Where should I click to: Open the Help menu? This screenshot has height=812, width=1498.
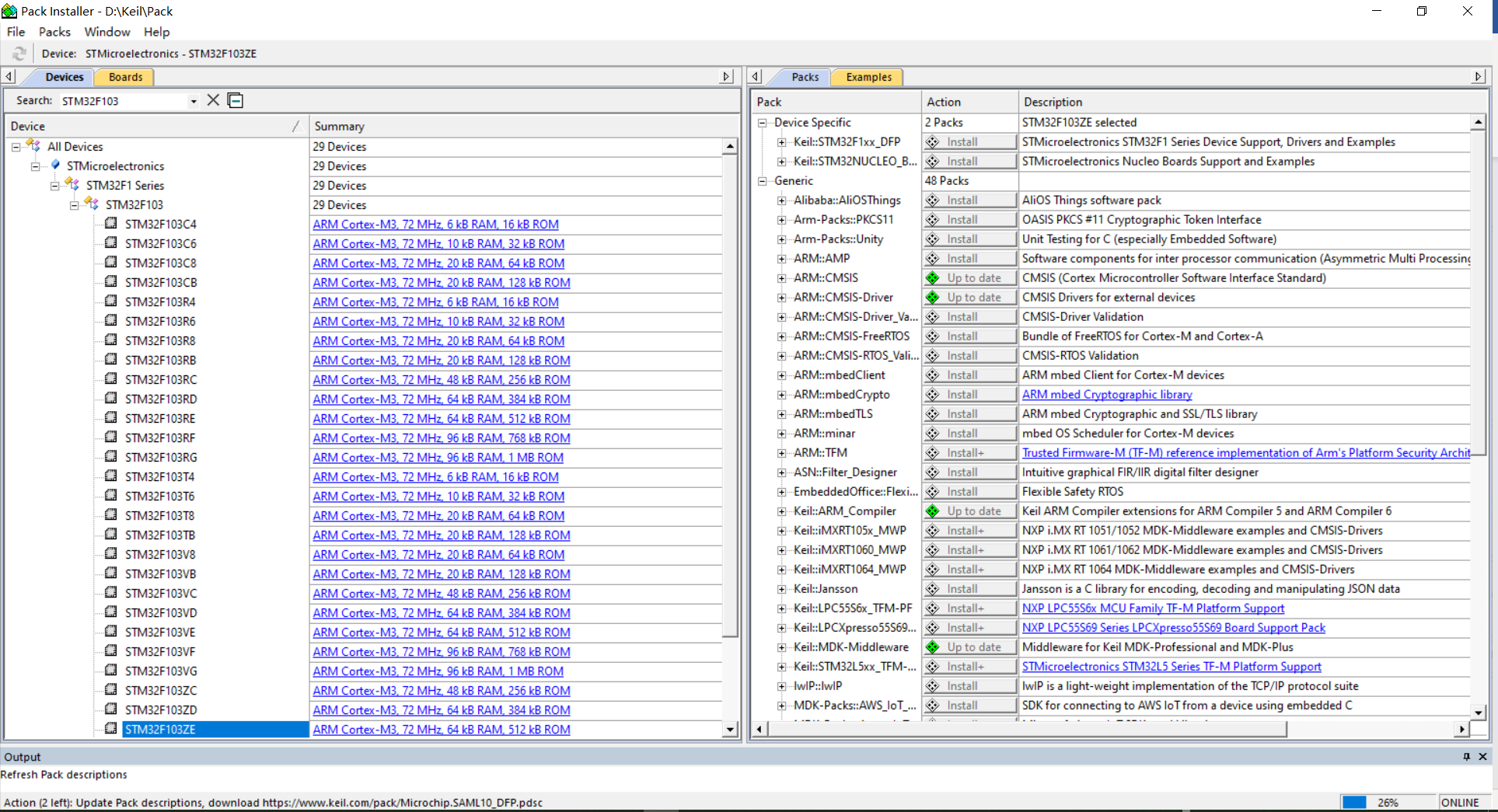point(156,32)
